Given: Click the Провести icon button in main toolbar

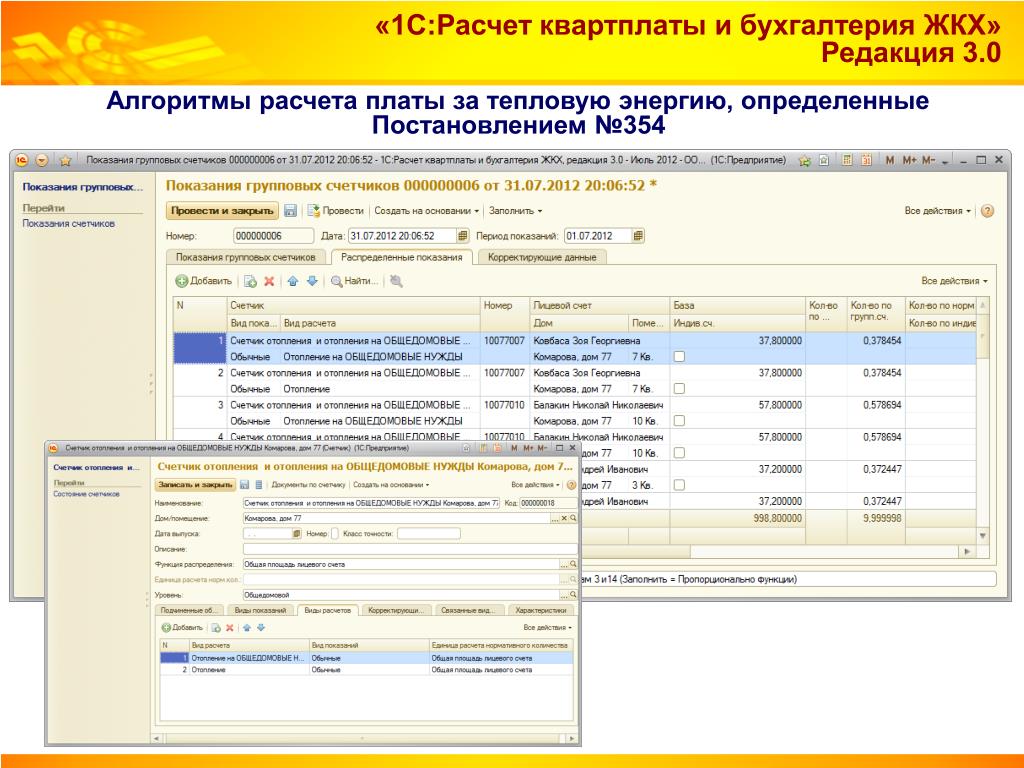Looking at the screenshot, I should click(x=336, y=211).
